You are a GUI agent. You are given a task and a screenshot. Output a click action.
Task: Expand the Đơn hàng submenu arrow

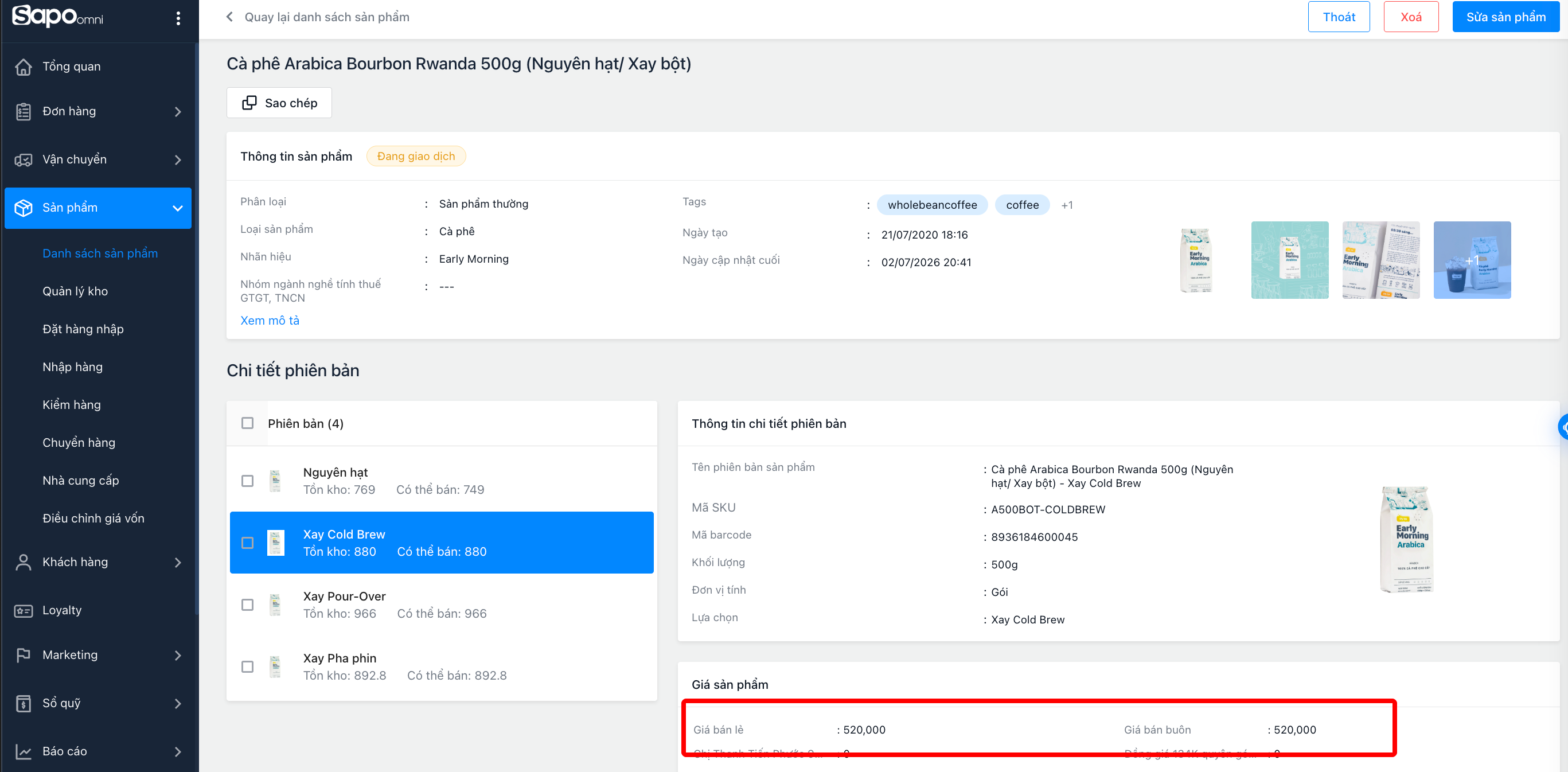[178, 111]
